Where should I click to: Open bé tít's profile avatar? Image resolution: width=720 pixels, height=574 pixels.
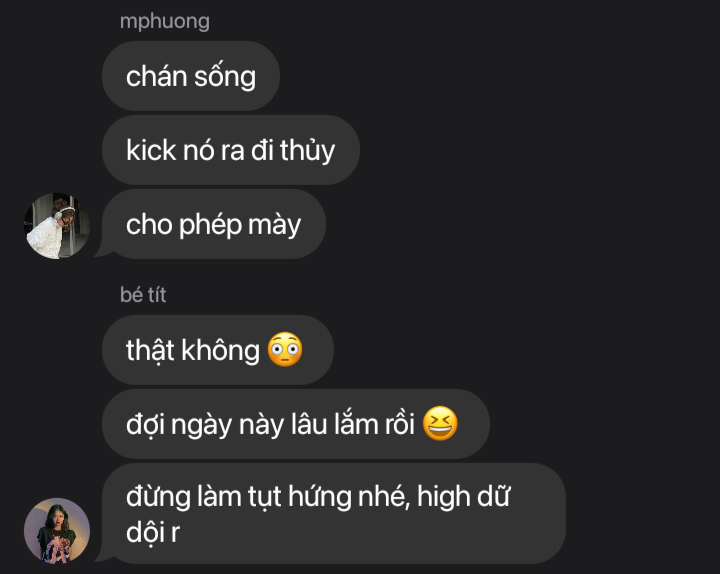point(57,531)
